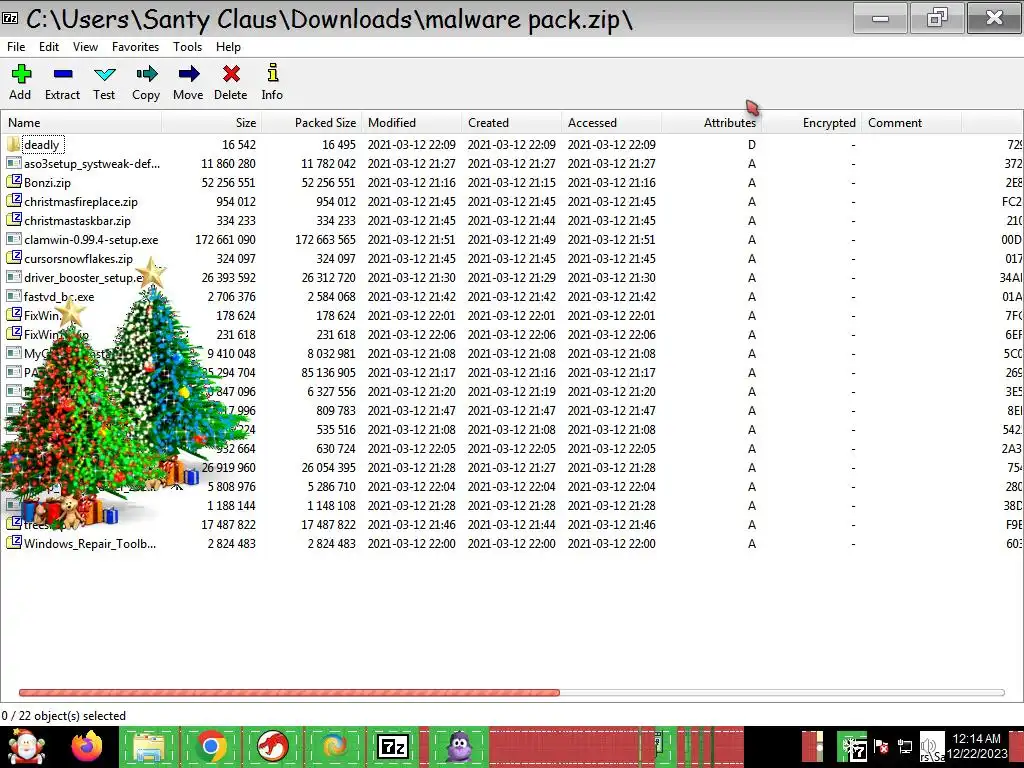Open the File menu

pos(16,47)
